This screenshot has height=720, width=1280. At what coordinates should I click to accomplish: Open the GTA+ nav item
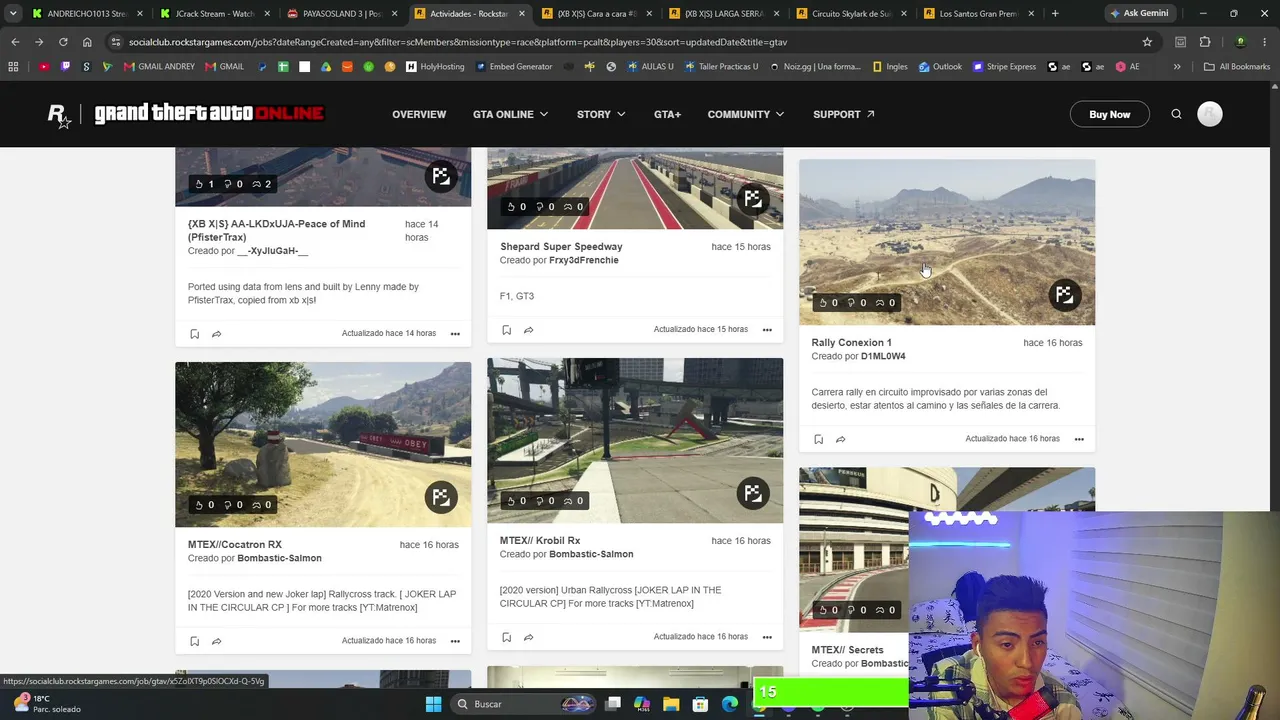click(x=667, y=114)
